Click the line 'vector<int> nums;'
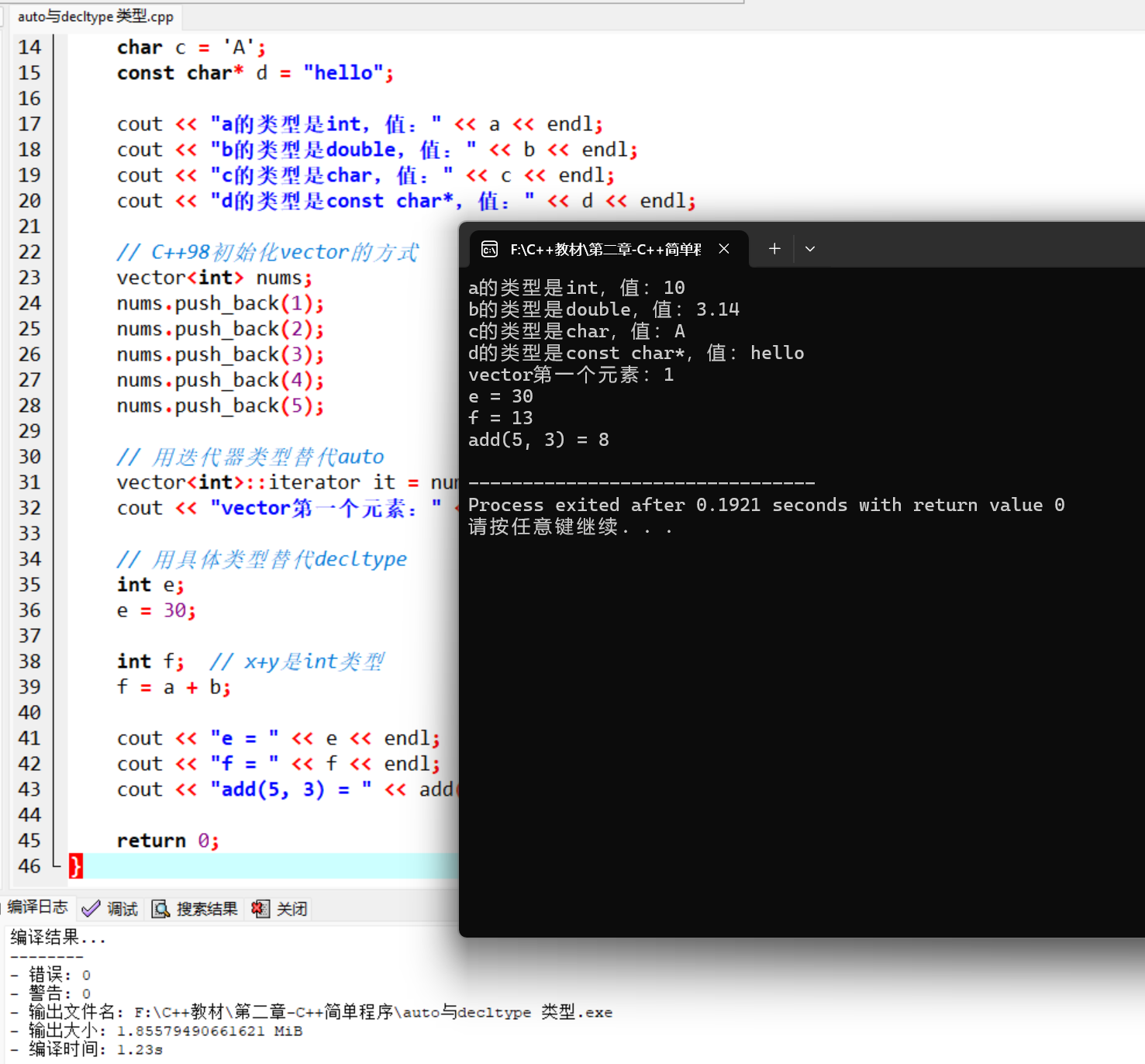1145x1064 pixels. (x=215, y=278)
